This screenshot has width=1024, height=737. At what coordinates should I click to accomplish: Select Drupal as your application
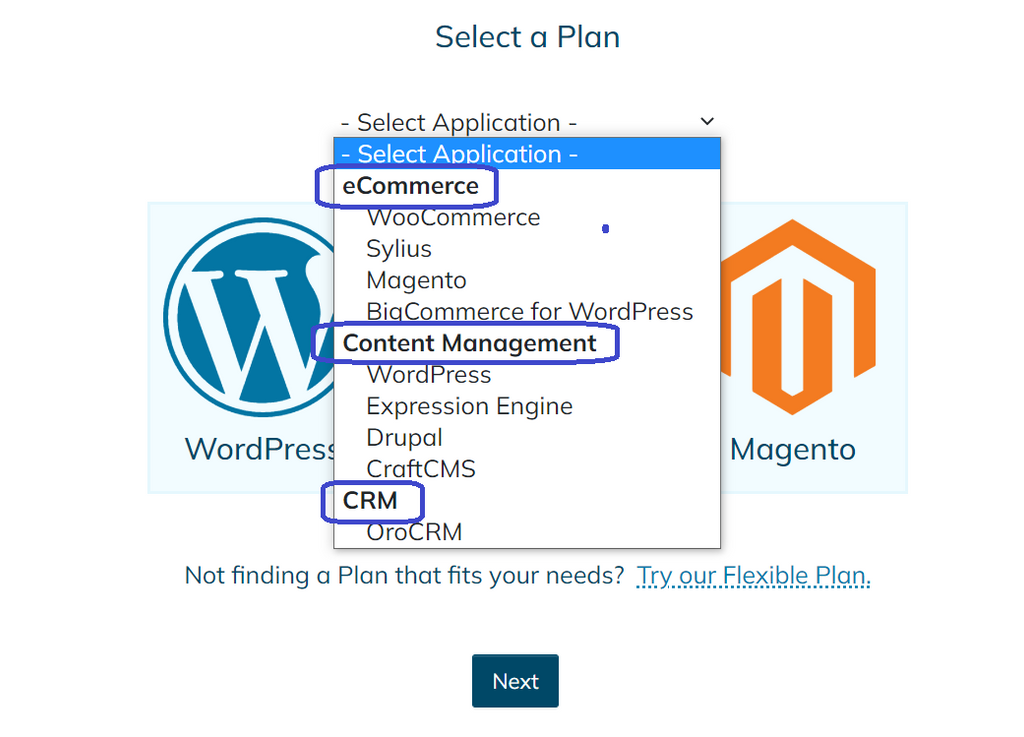[x=404, y=438]
